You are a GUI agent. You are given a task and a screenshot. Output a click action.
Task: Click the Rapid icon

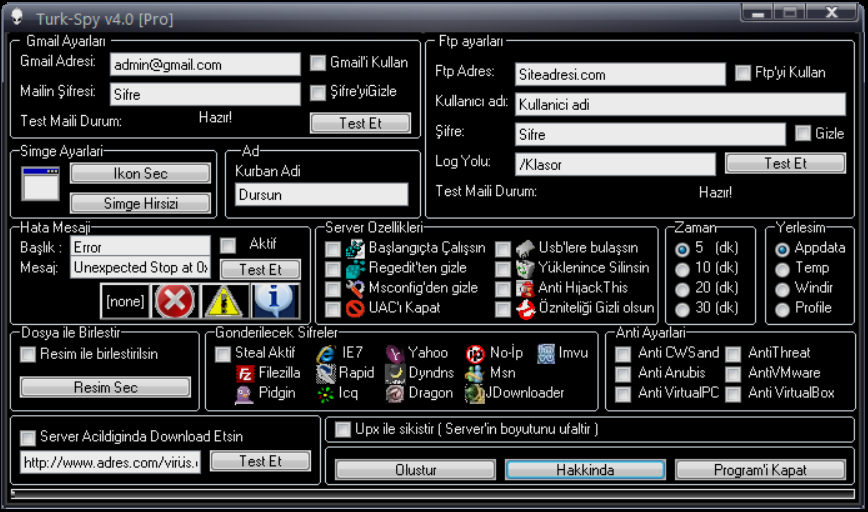tap(326, 374)
